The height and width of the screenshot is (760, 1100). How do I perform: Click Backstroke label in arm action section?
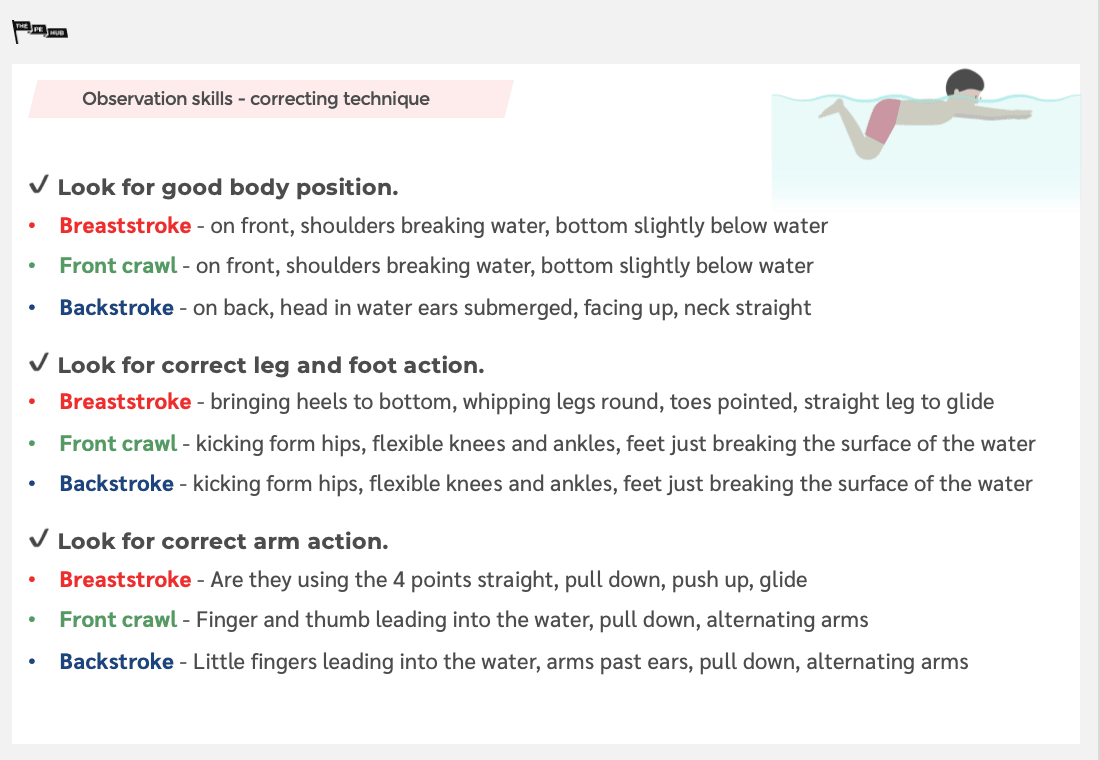116,662
